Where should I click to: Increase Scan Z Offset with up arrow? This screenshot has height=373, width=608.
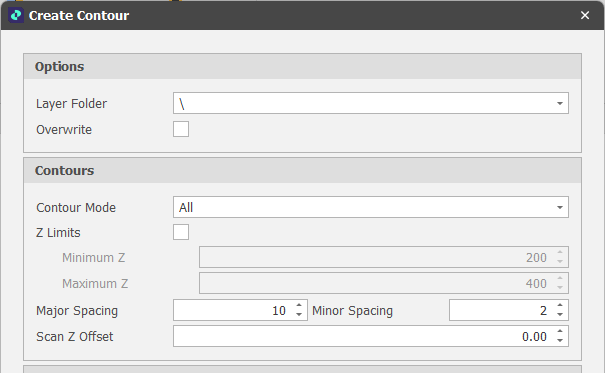pos(560,332)
